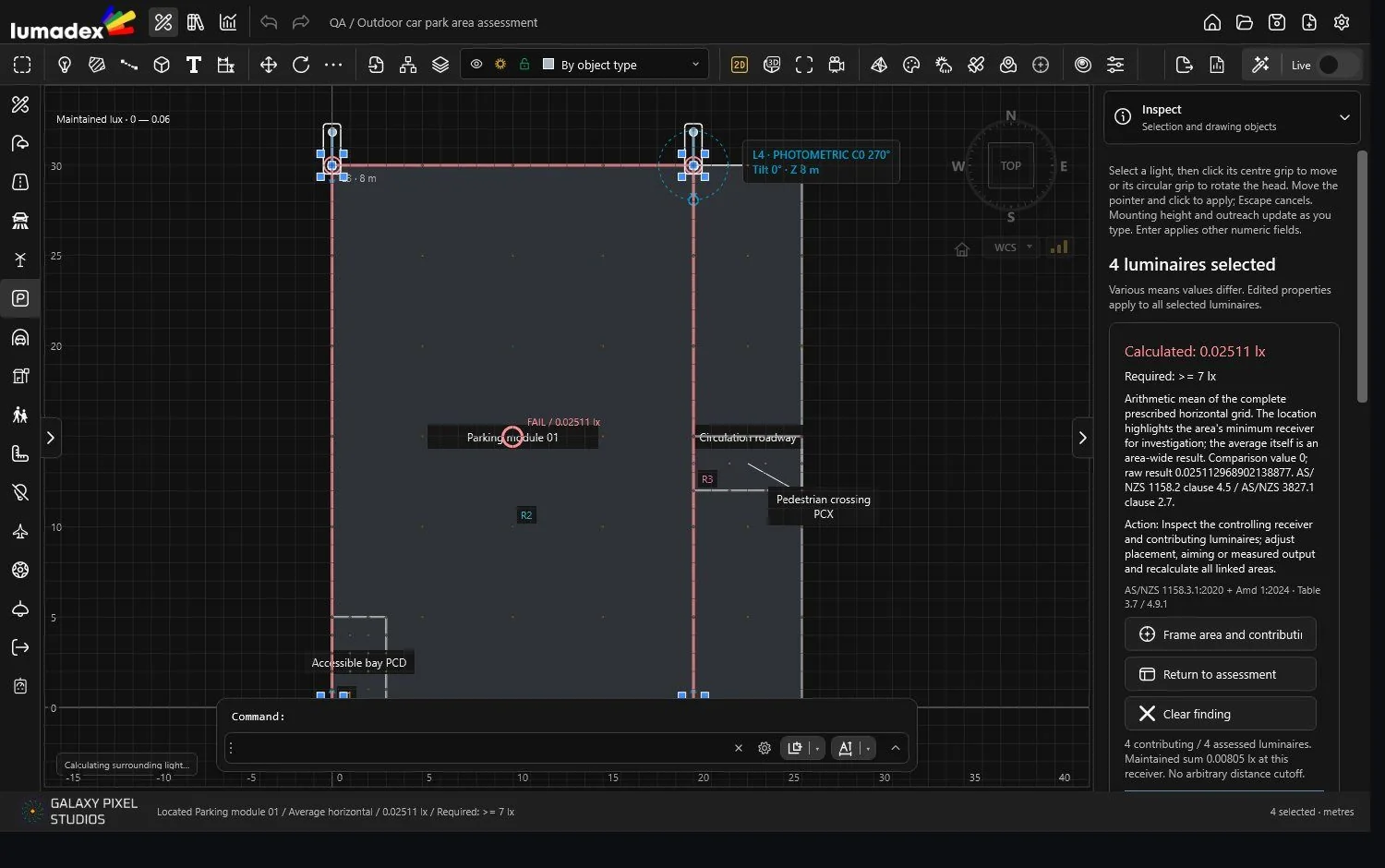
Task: Toggle the signal bars icon near WCS
Action: [1059, 247]
